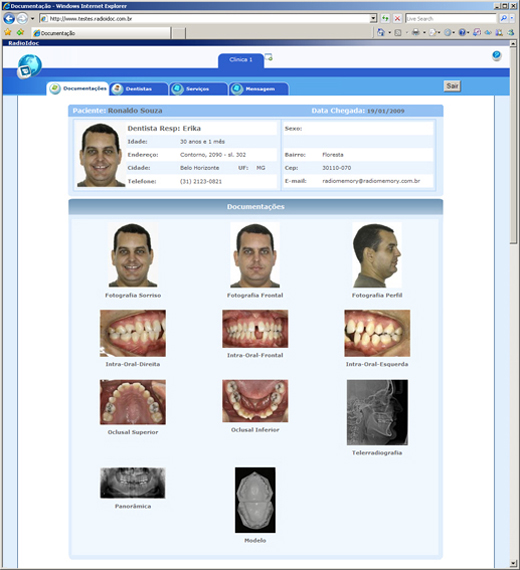Screen dimensions: 520x570
Task: Select the Clínica 1 tab
Action: [241, 60]
